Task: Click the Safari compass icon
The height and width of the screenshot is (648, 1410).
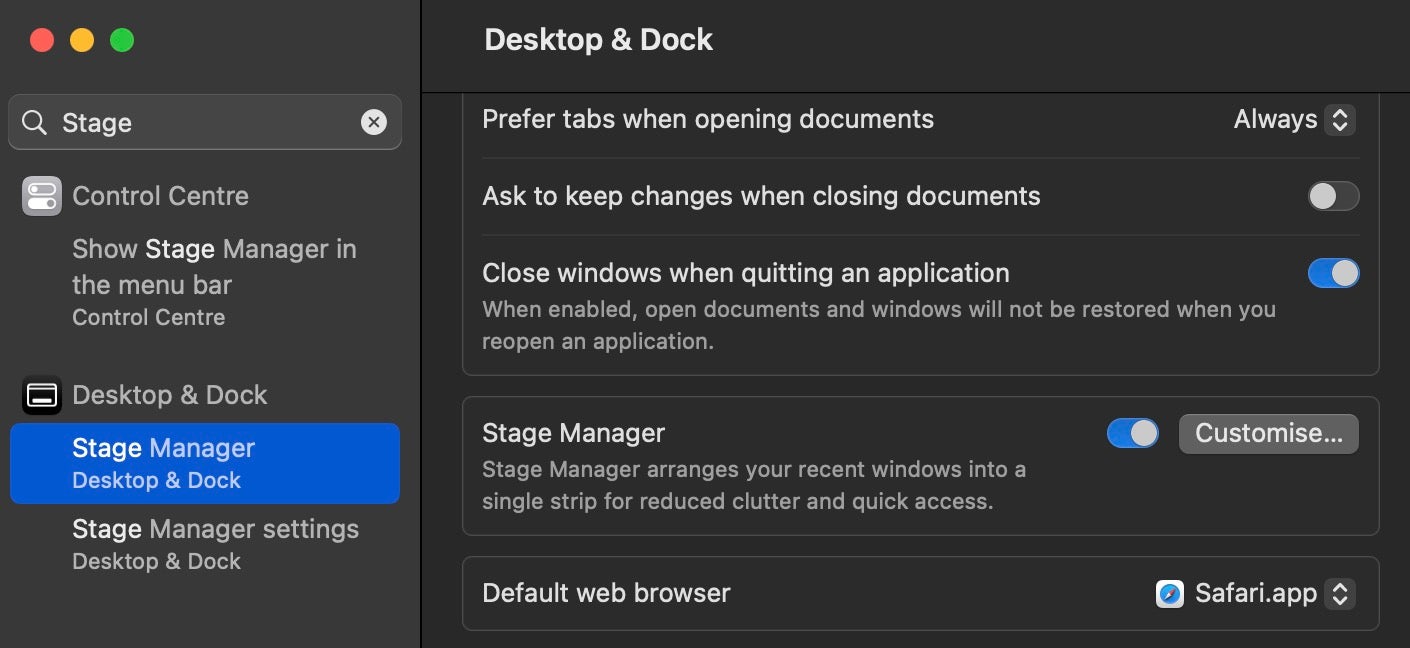Action: pos(1169,594)
